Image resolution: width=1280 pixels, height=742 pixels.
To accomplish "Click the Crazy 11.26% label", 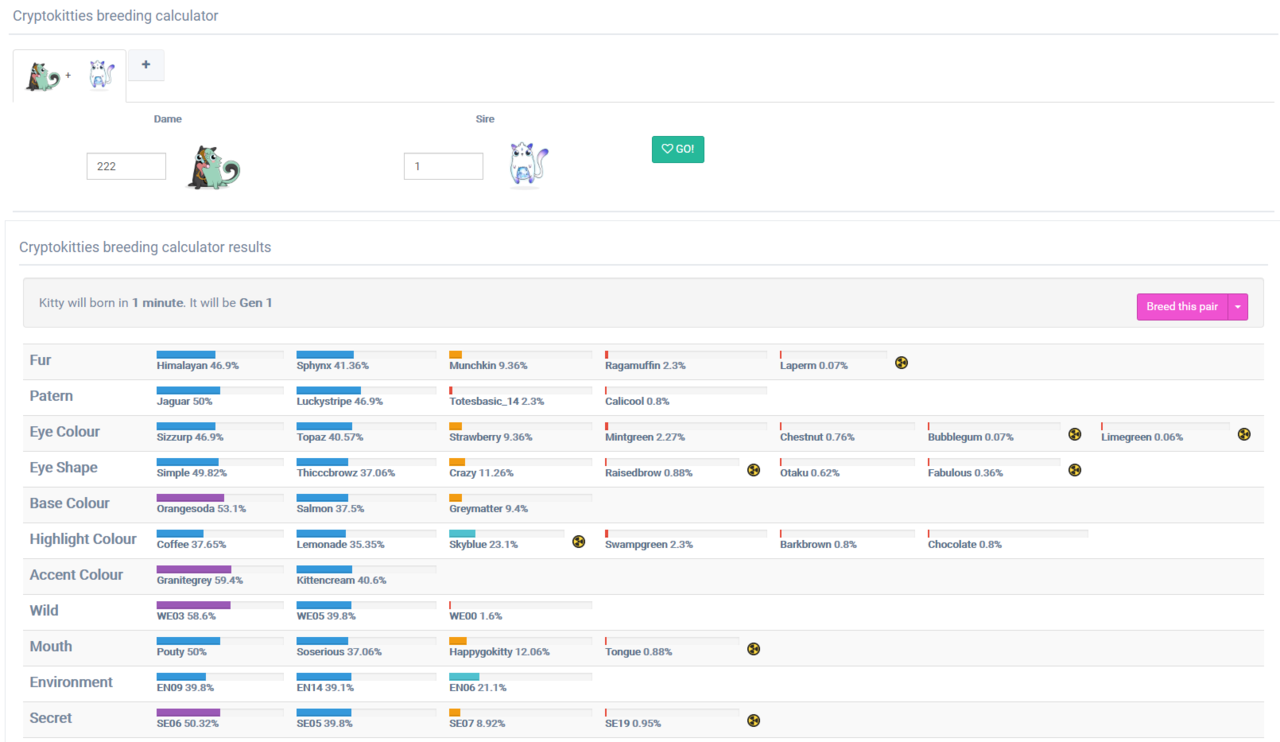I will tap(481, 473).
